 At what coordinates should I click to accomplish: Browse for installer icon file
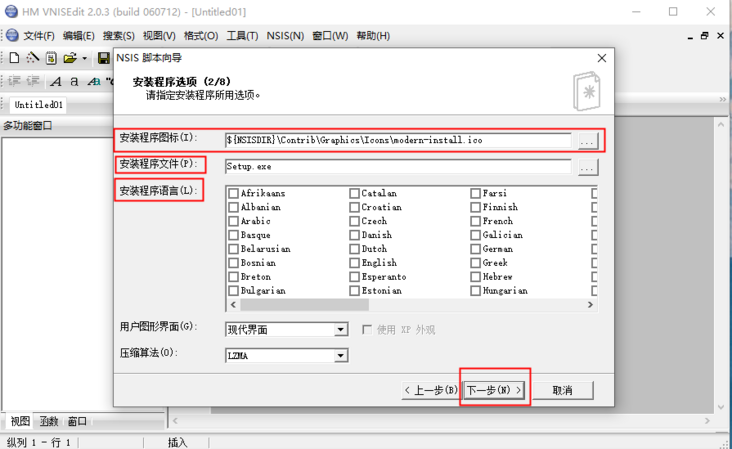coord(588,140)
